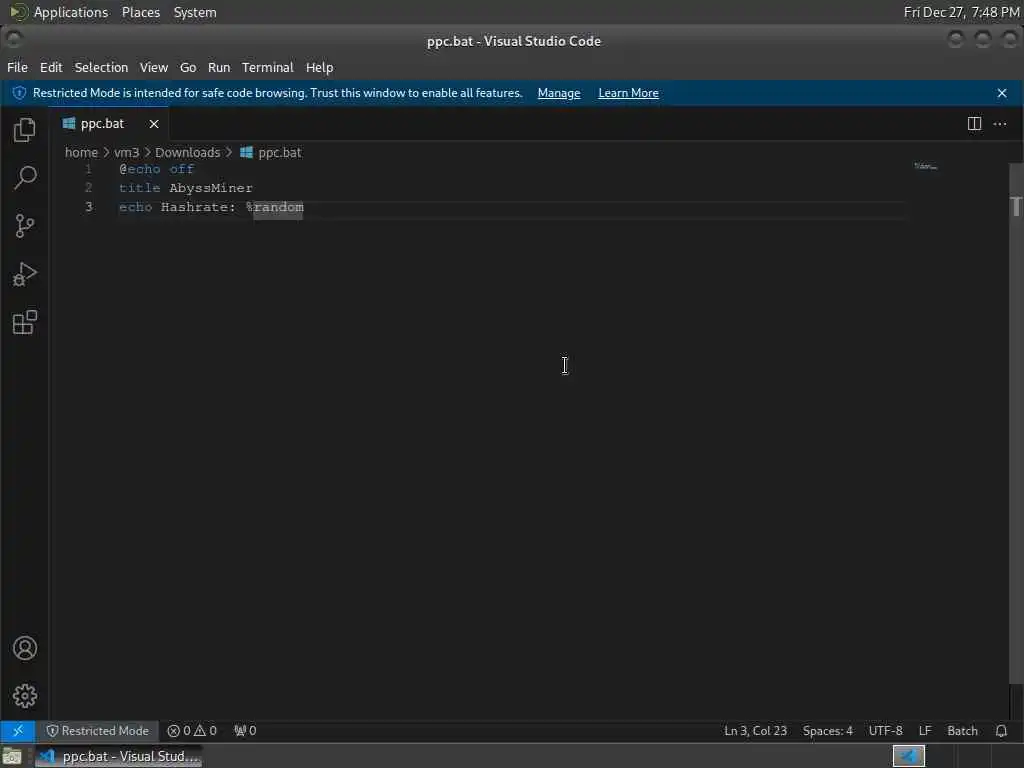
Task: Select the ppc.bat editor tab
Action: click(x=110, y=123)
